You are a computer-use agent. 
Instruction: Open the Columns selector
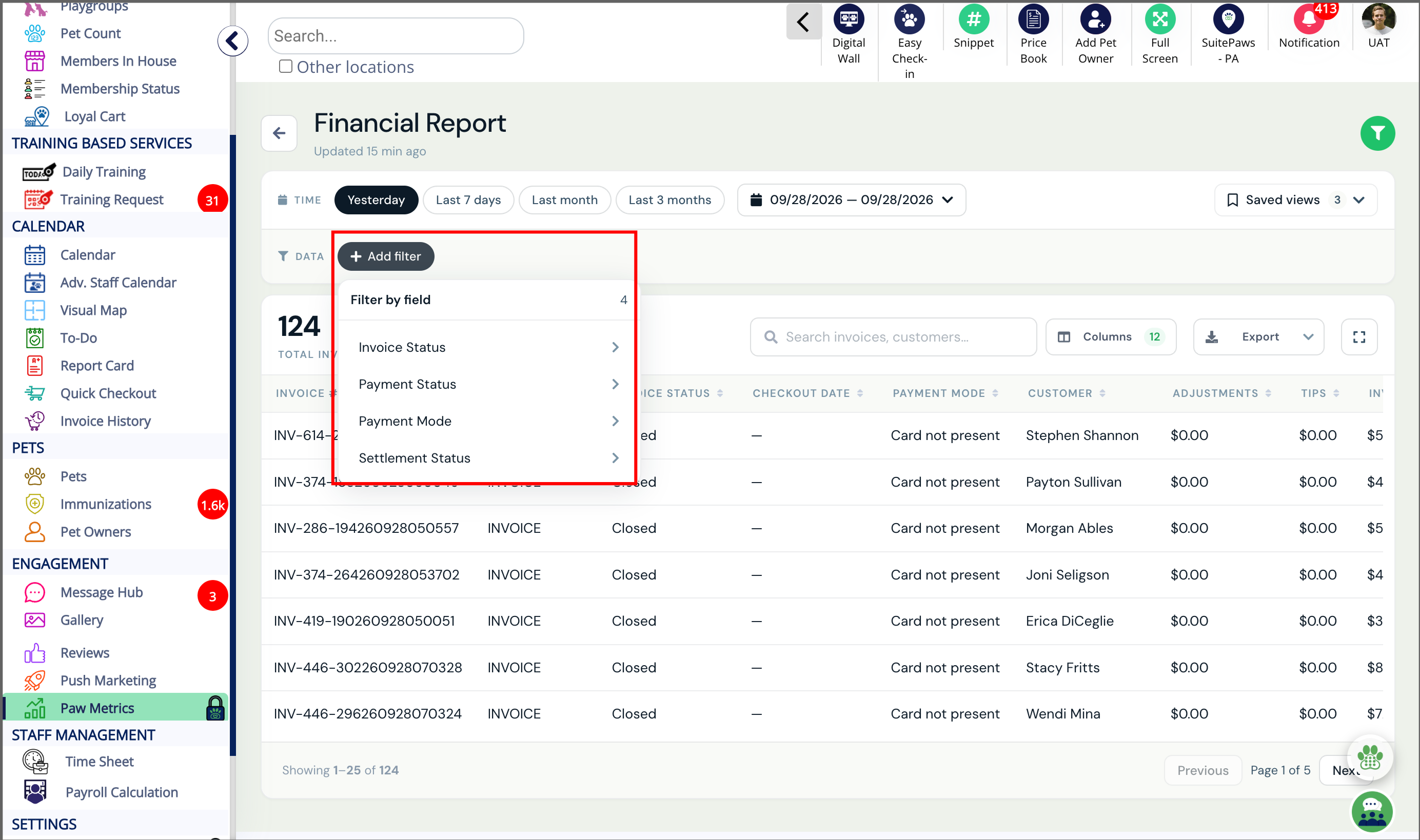pyautogui.click(x=1110, y=337)
